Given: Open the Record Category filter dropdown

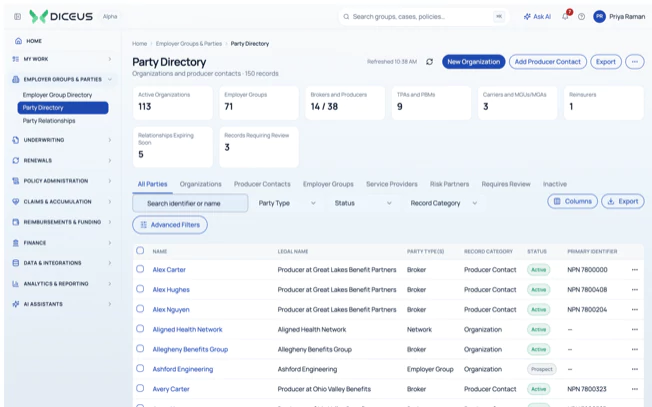Looking at the screenshot, I should (443, 203).
